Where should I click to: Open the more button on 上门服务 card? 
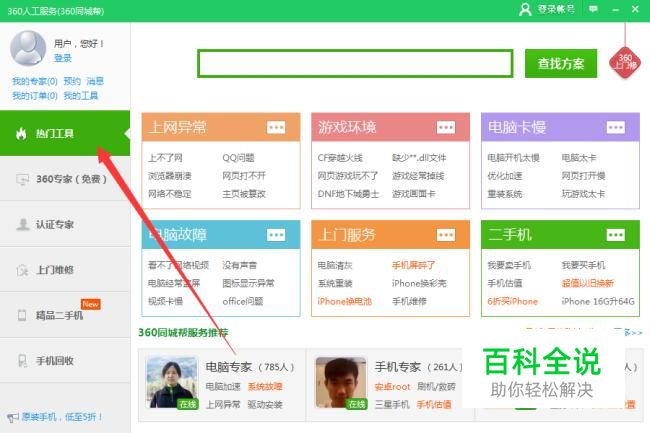446,235
